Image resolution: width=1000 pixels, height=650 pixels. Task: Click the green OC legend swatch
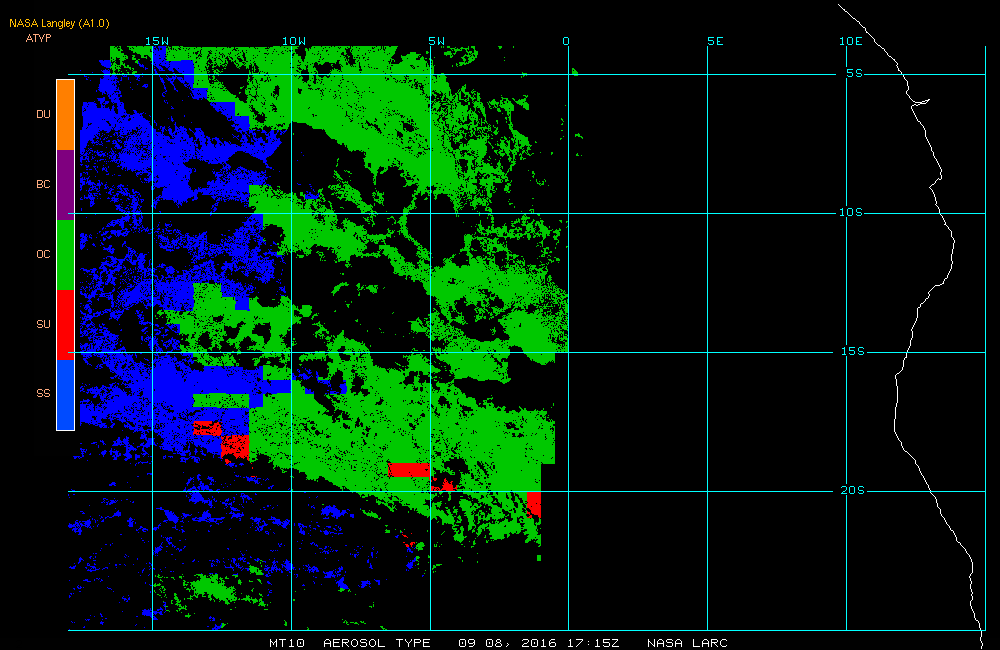[x=66, y=255]
